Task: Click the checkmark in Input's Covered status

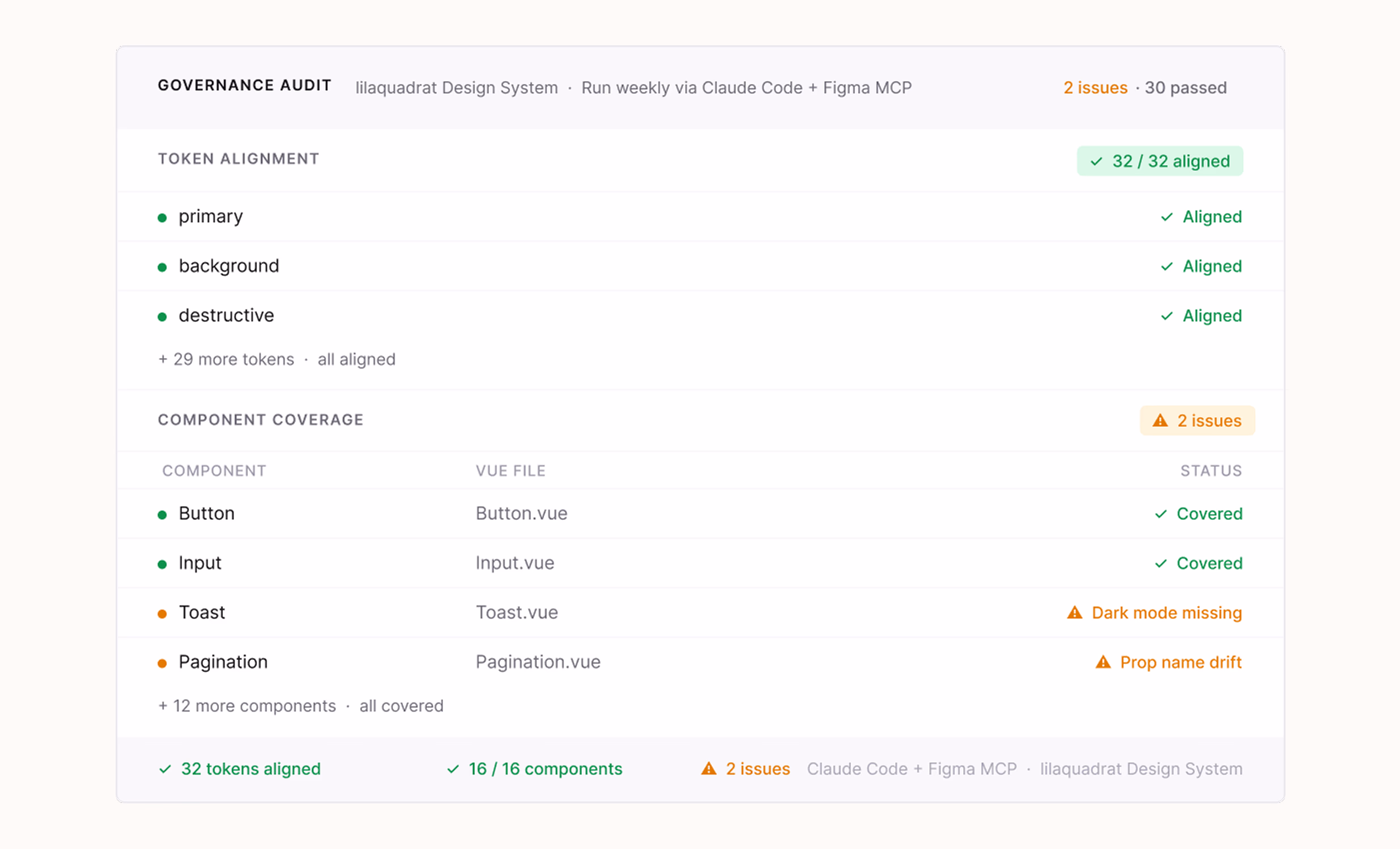Action: pyautogui.click(x=1161, y=564)
